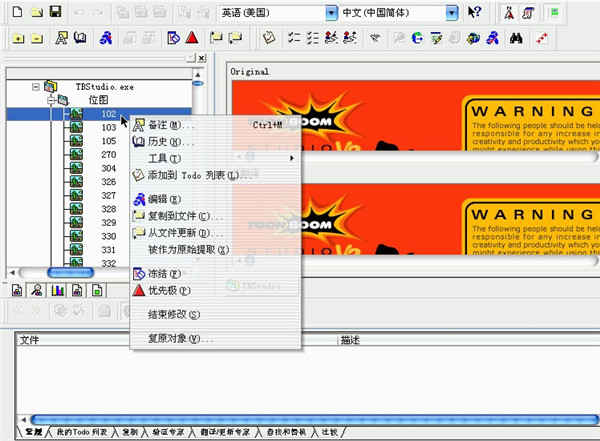The image size is (600, 441).
Task: Click the red compass tool icon
Action: tap(509, 13)
